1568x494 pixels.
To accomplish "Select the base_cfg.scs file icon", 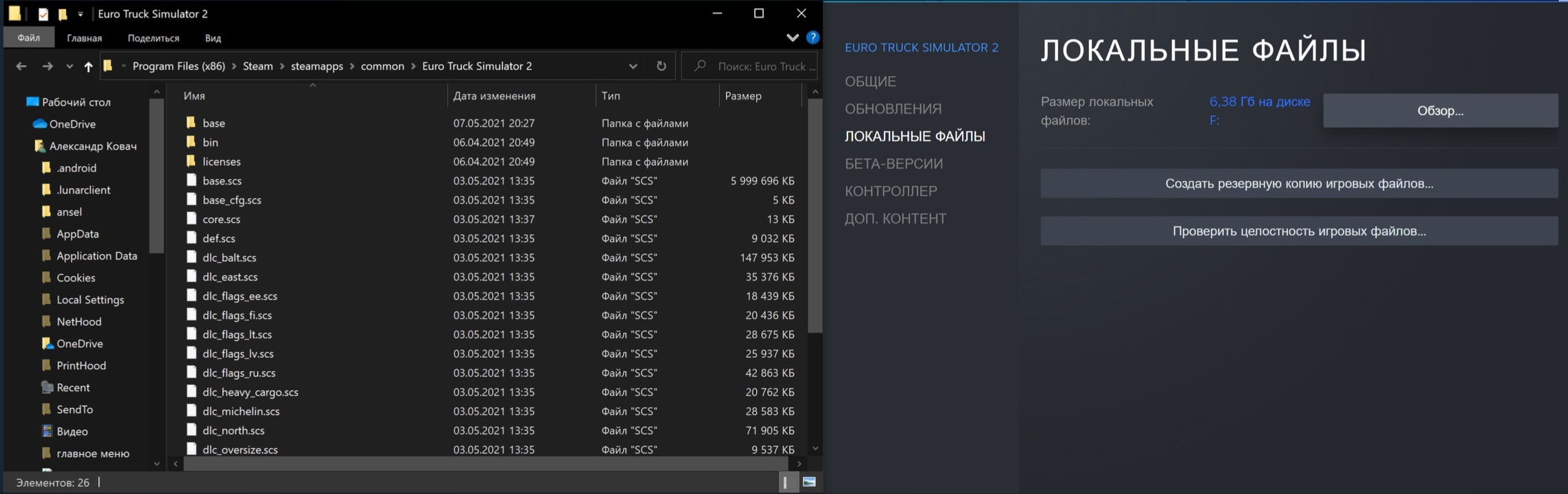I will pyautogui.click(x=191, y=200).
